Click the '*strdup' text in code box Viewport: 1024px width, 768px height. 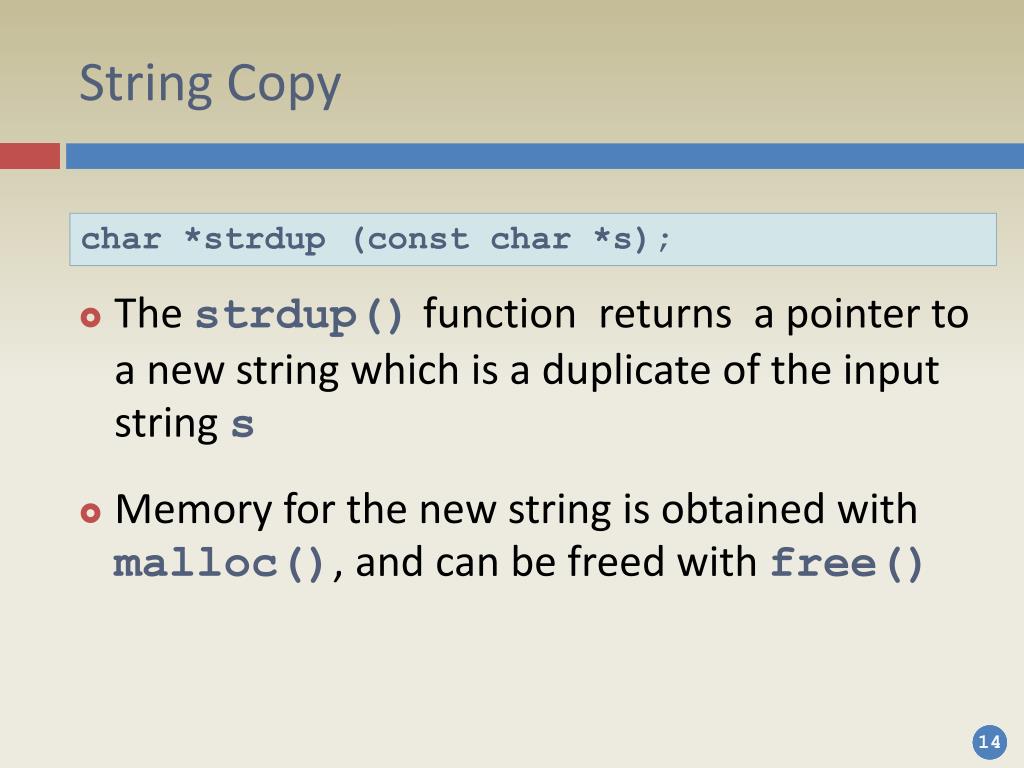pos(255,240)
